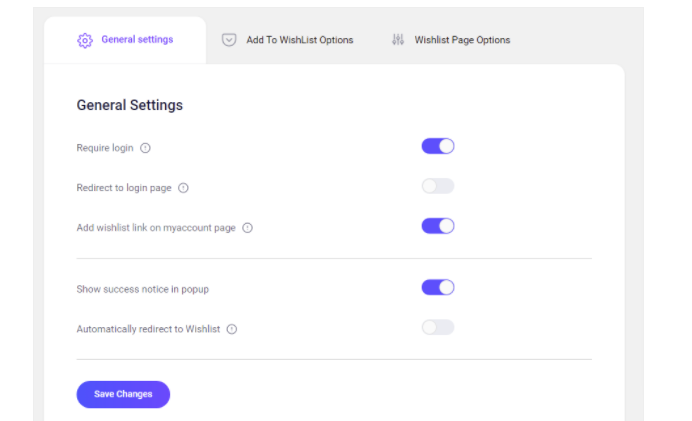
Task: Enable Automatically redirect to Wishlist switch
Action: 438,327
